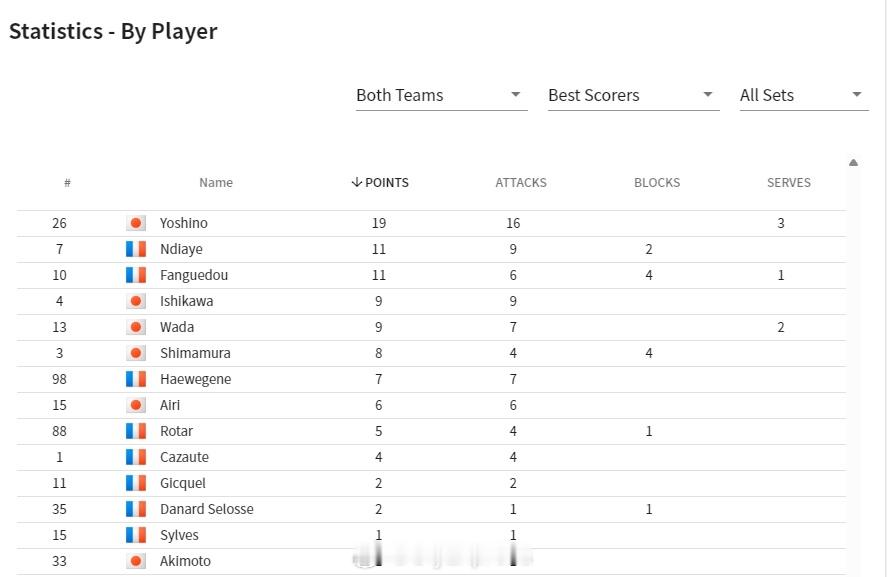Click the France flag beside Haewegene
The width and height of the screenshot is (887, 577).
coord(136,379)
